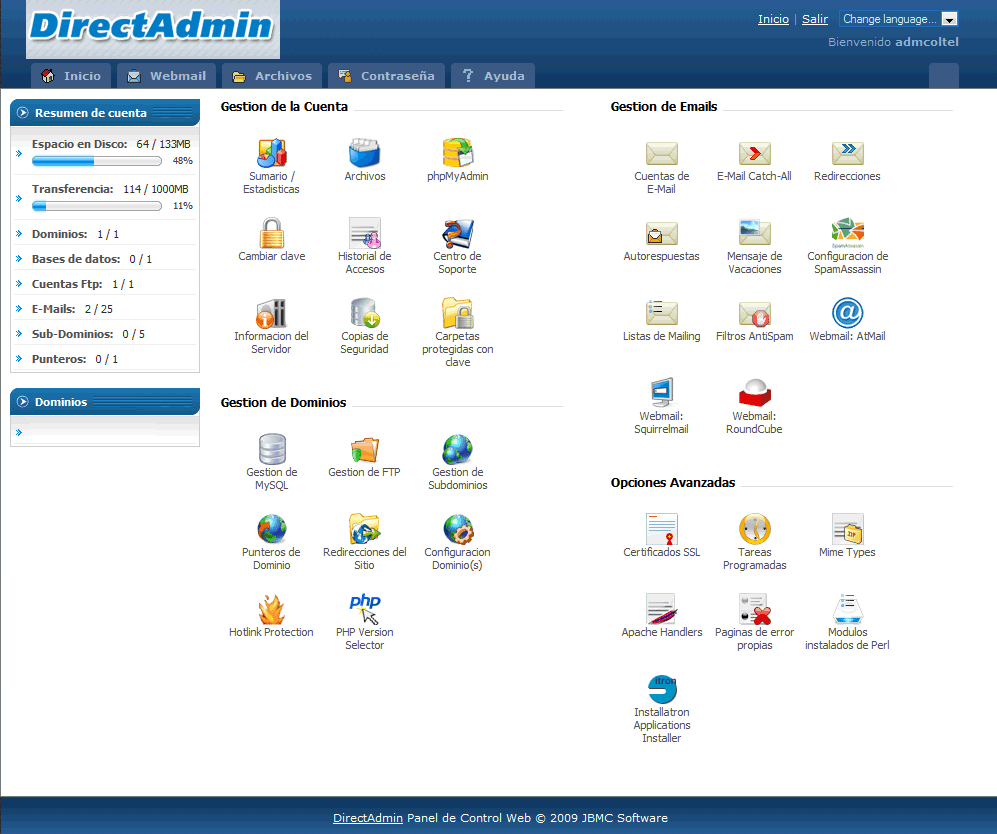Click the Cambiar clave padlock icon
The width and height of the screenshot is (997, 834).
click(272, 233)
